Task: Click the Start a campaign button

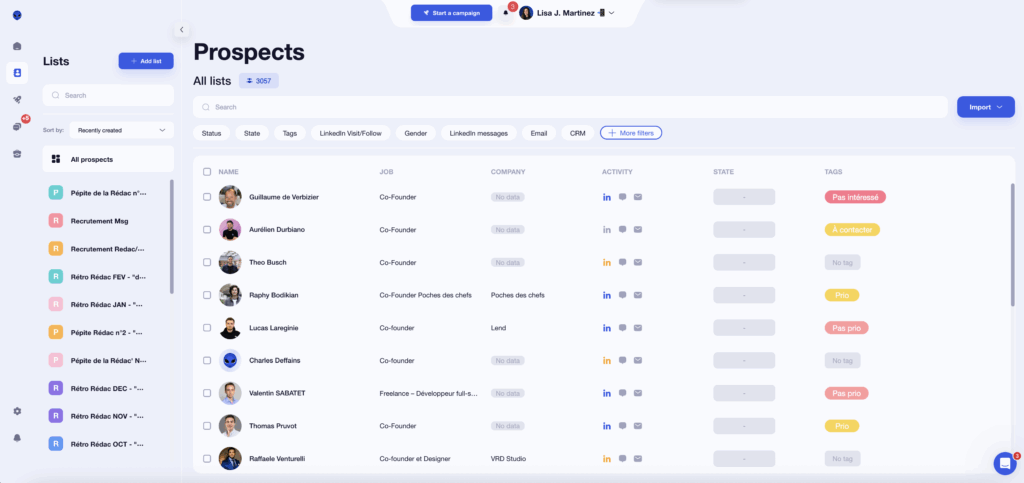Action: click(x=451, y=13)
